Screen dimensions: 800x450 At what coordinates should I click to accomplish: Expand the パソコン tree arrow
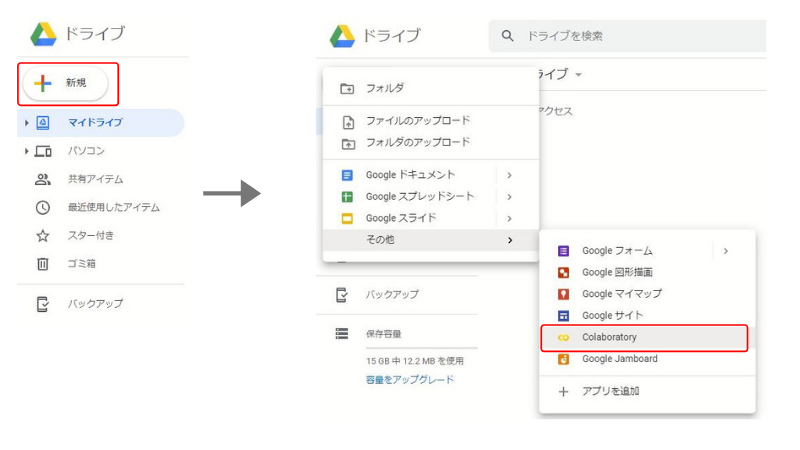click(x=27, y=151)
